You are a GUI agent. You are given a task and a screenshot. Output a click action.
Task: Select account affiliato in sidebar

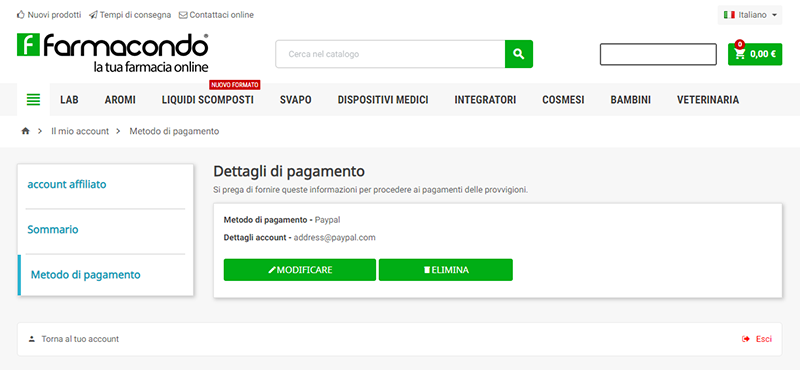pos(67,184)
